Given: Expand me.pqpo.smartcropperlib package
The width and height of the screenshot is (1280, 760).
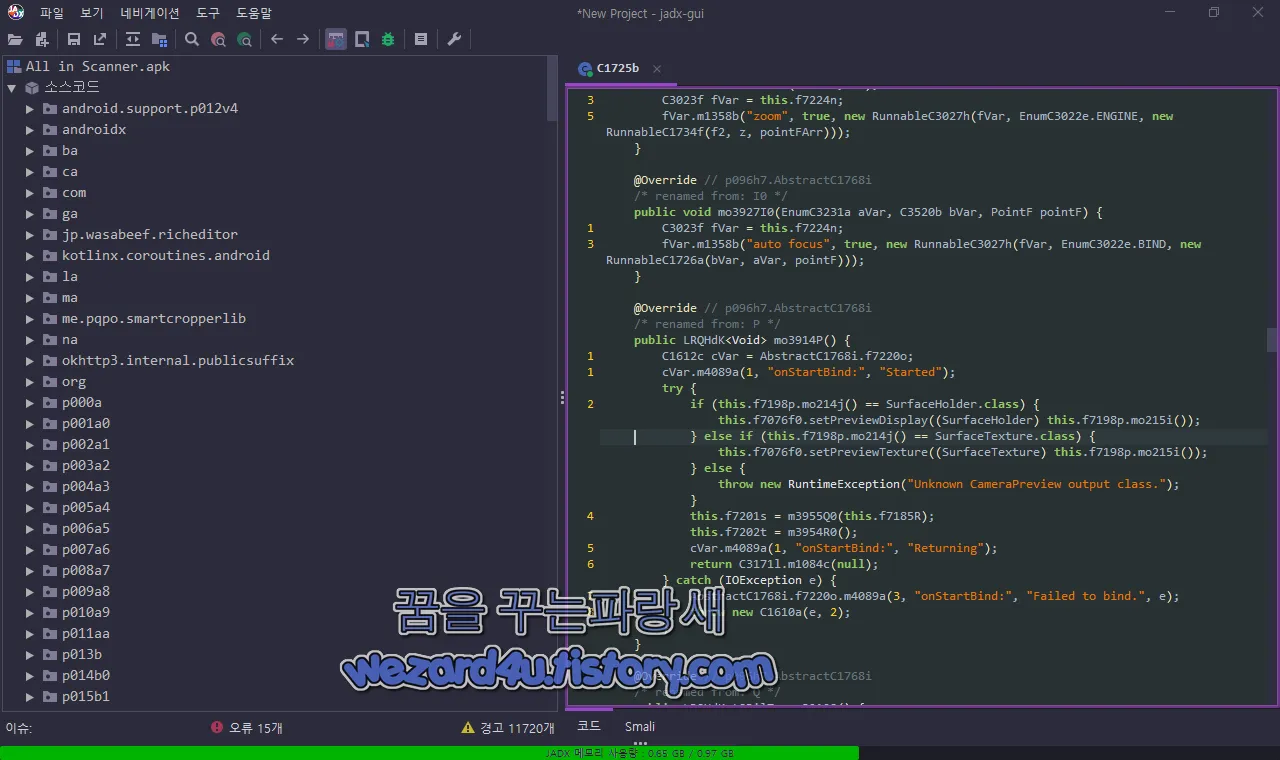Looking at the screenshot, I should click(x=30, y=318).
